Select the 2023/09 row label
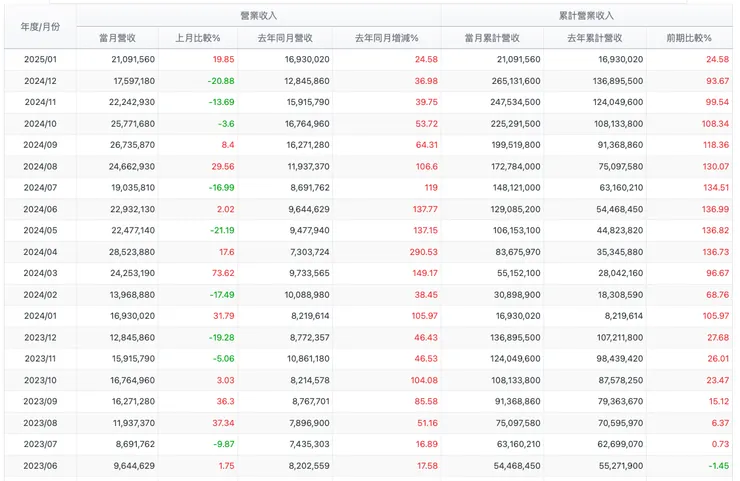 pos(40,401)
